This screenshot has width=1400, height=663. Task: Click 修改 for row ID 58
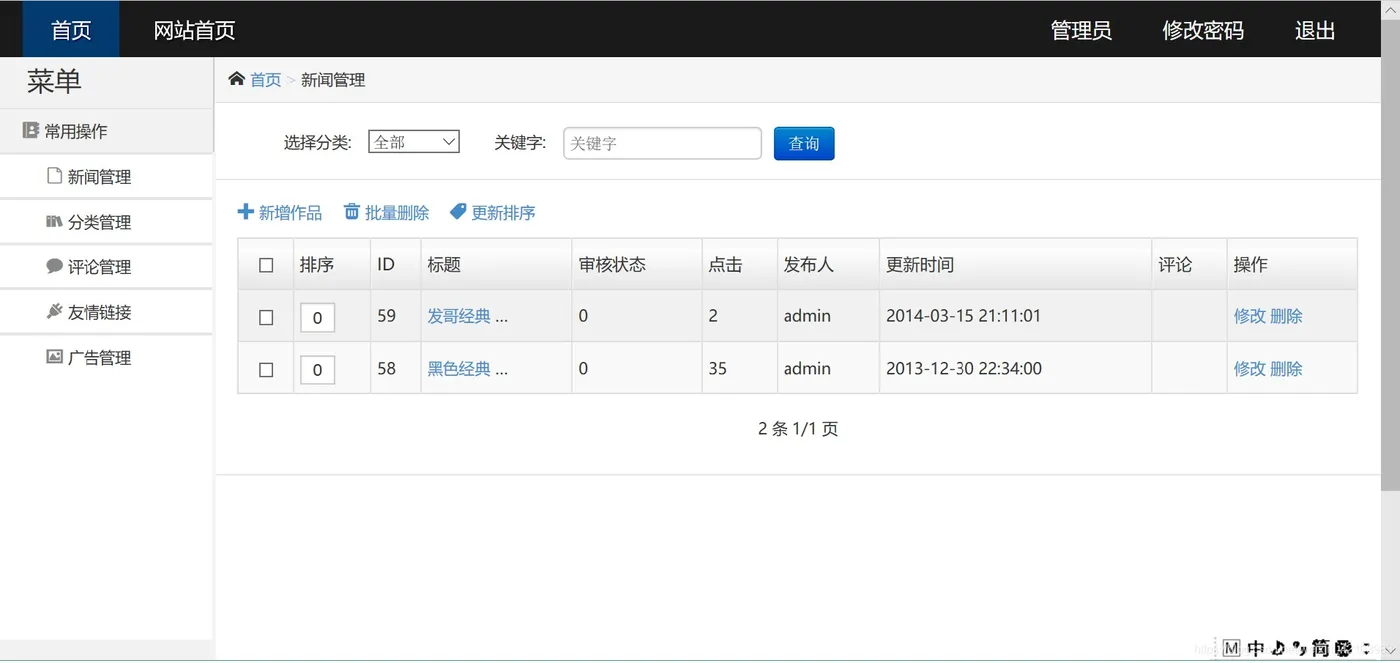coord(1249,368)
